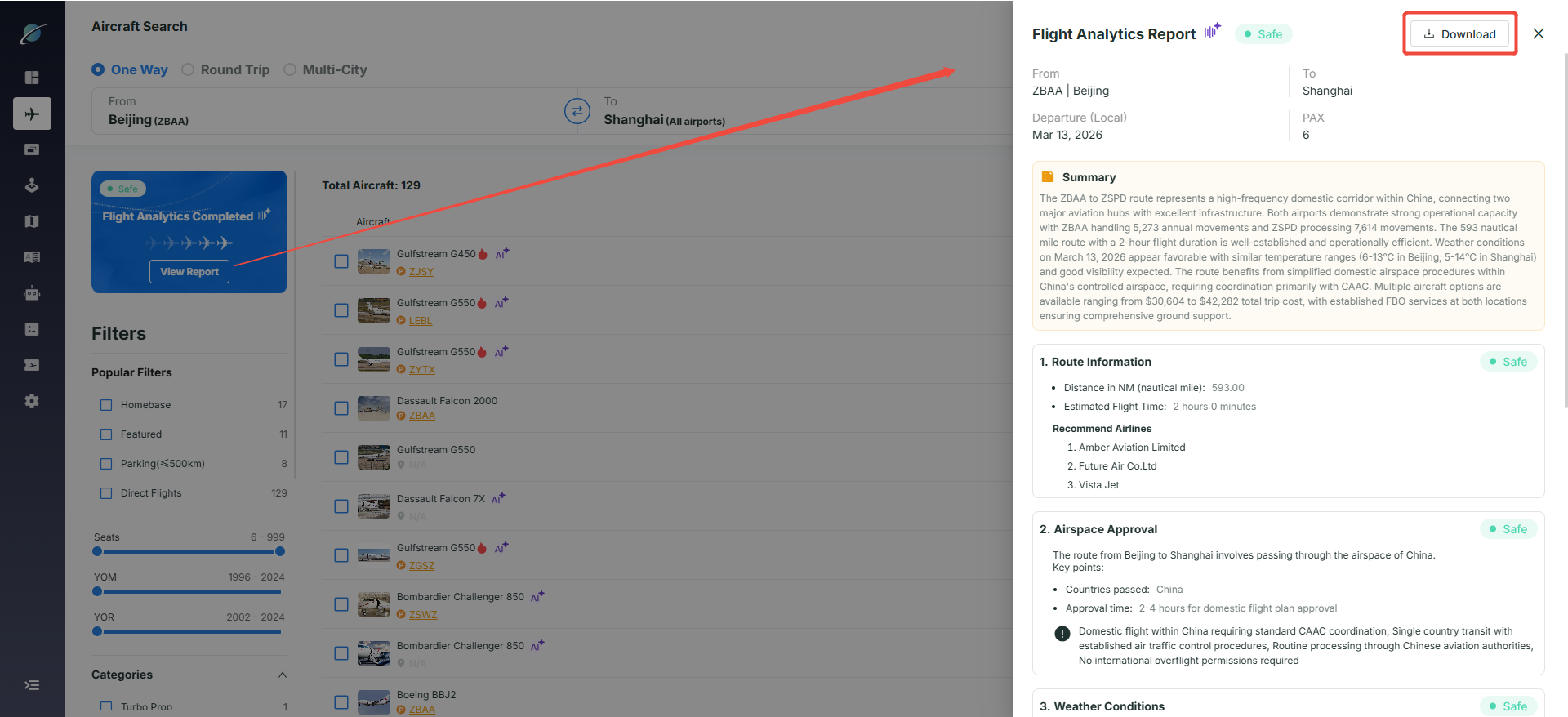Collapse the Categories filter section

pos(283,675)
